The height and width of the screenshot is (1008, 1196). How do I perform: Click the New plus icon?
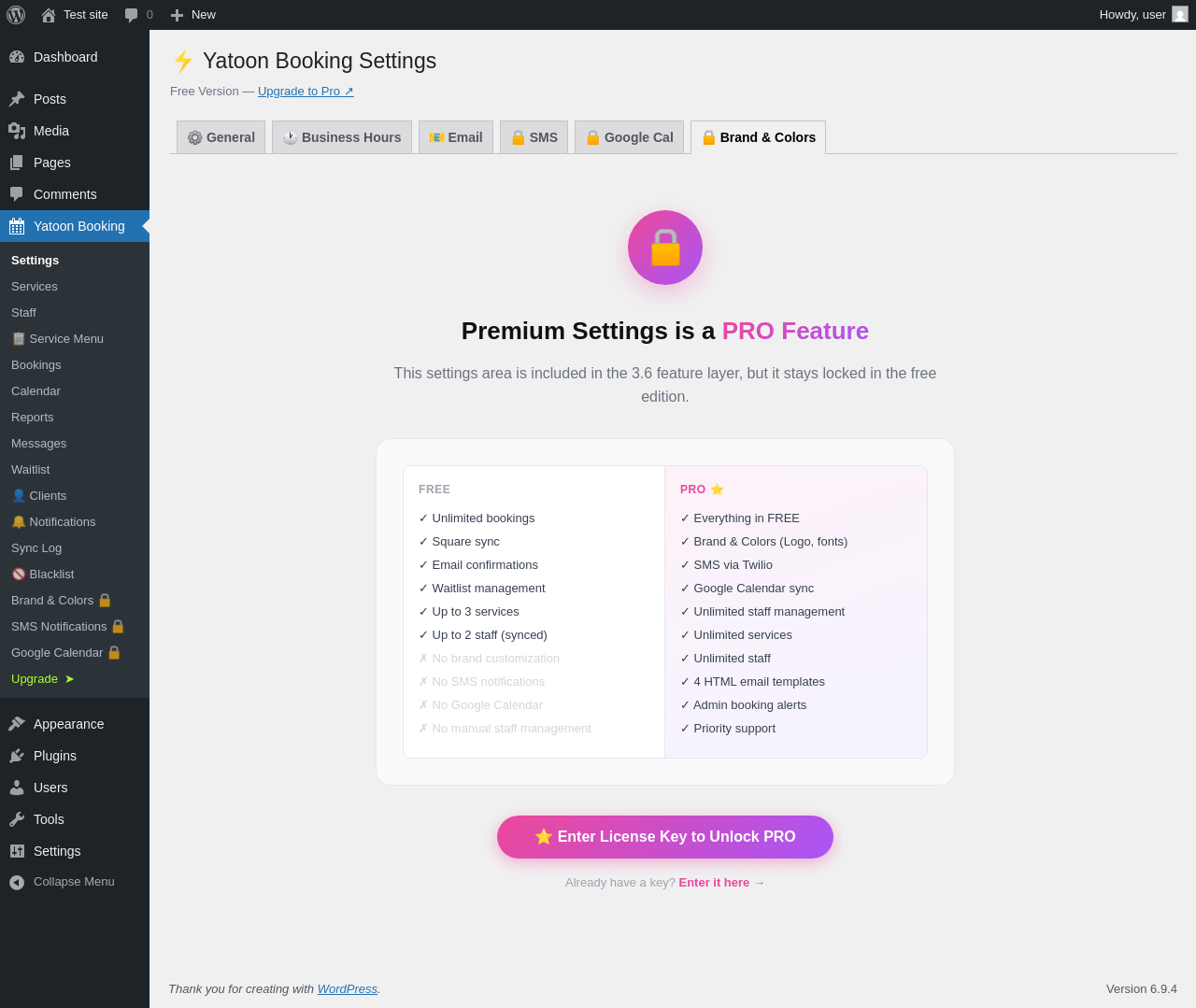click(177, 15)
